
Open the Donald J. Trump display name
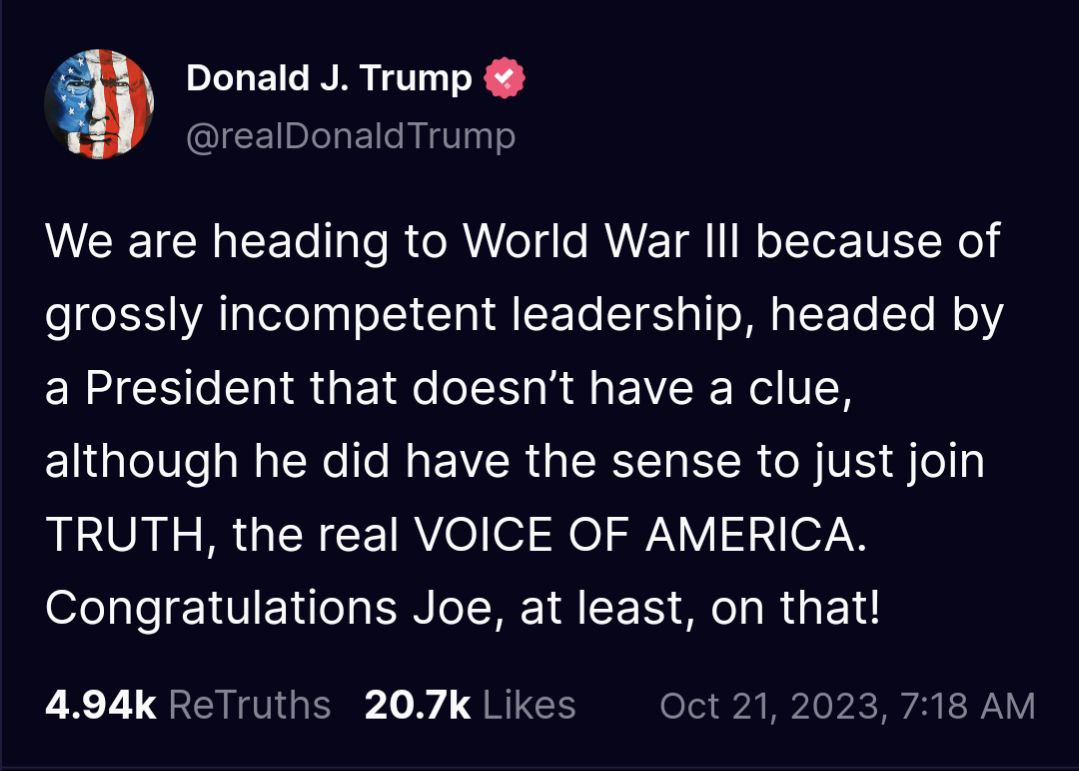[x=329, y=78]
